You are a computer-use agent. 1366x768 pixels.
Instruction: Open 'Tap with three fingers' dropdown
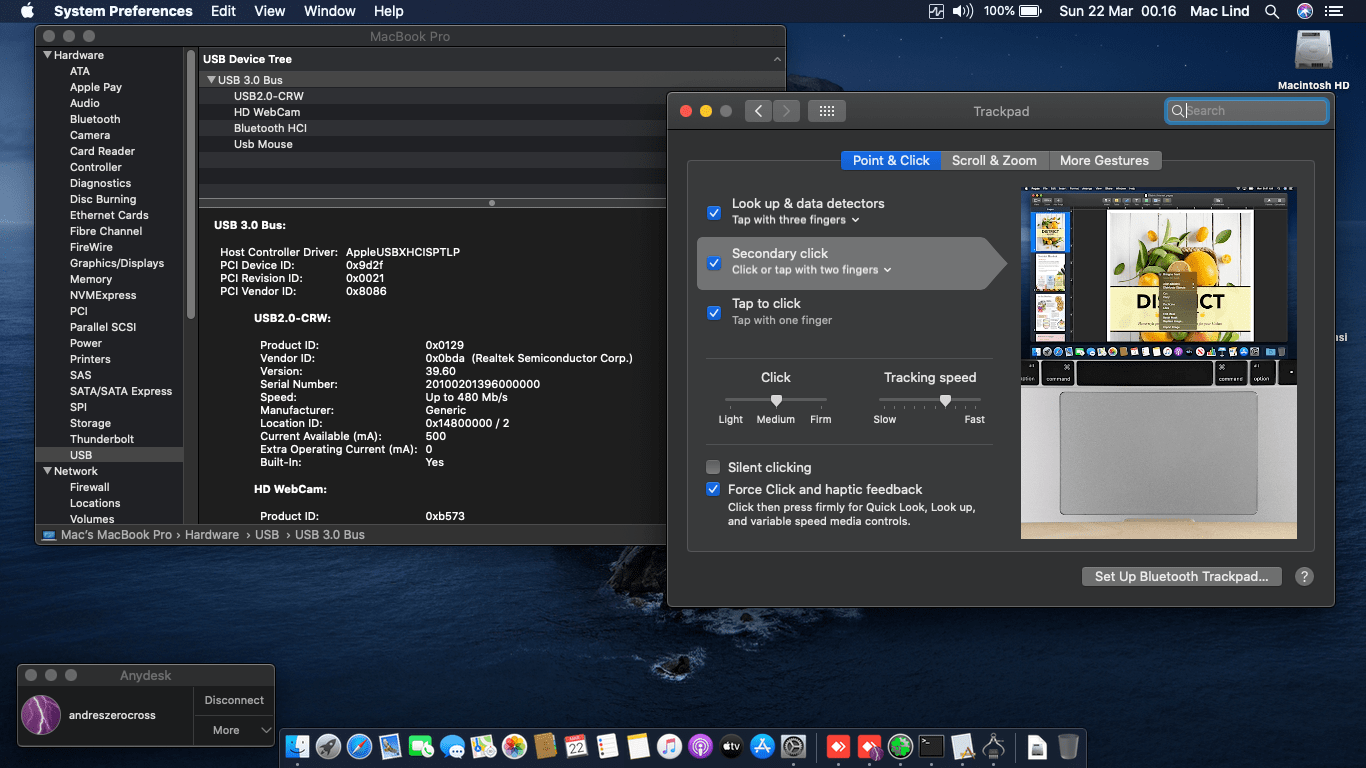pyautogui.click(x=796, y=220)
